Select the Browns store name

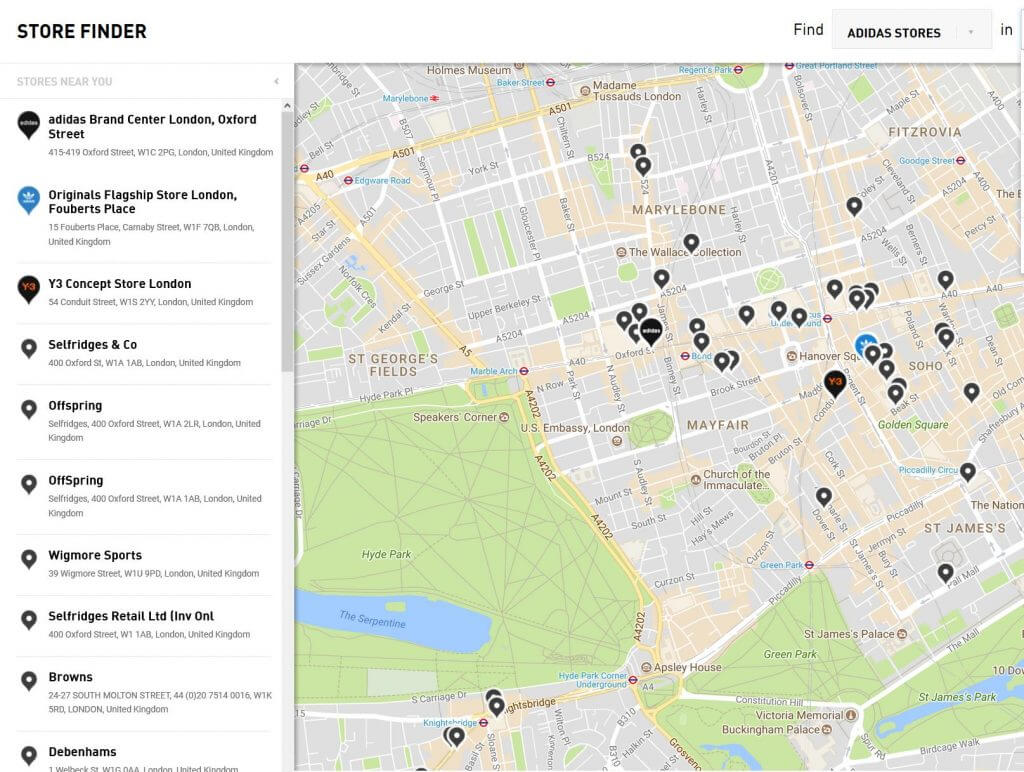tap(71, 677)
